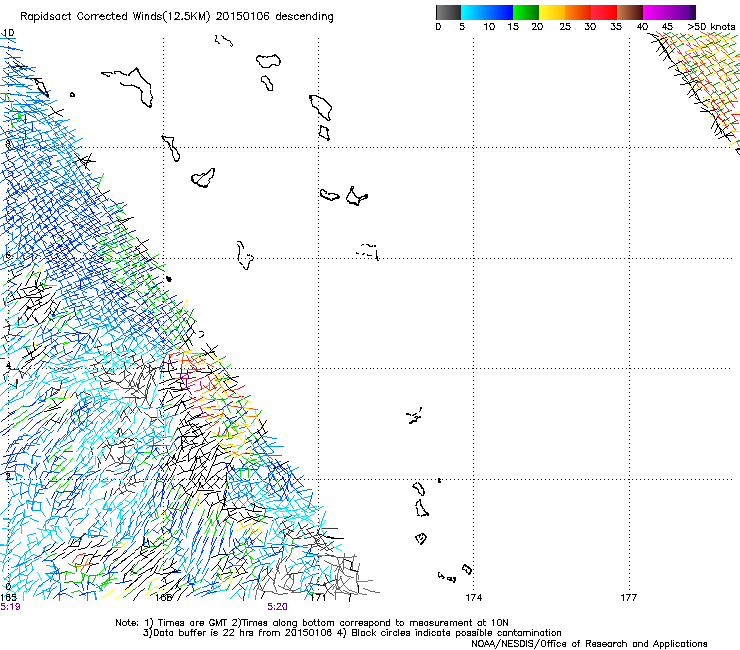
Task: Click the gray 0-5 knots legend swatch
Action: pos(449,12)
